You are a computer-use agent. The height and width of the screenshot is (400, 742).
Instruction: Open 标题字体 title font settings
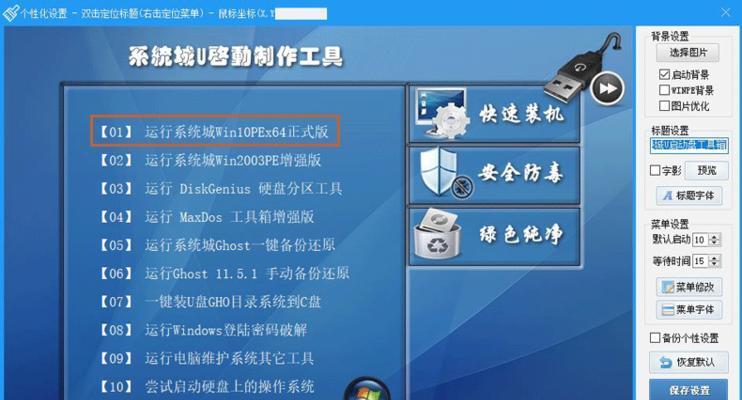point(689,196)
